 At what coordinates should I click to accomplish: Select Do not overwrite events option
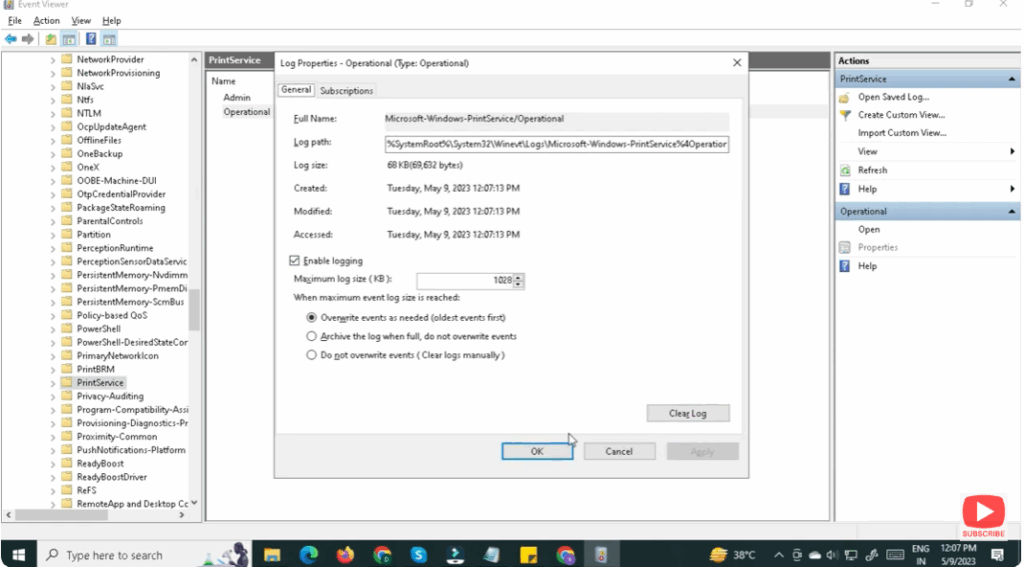(312, 355)
